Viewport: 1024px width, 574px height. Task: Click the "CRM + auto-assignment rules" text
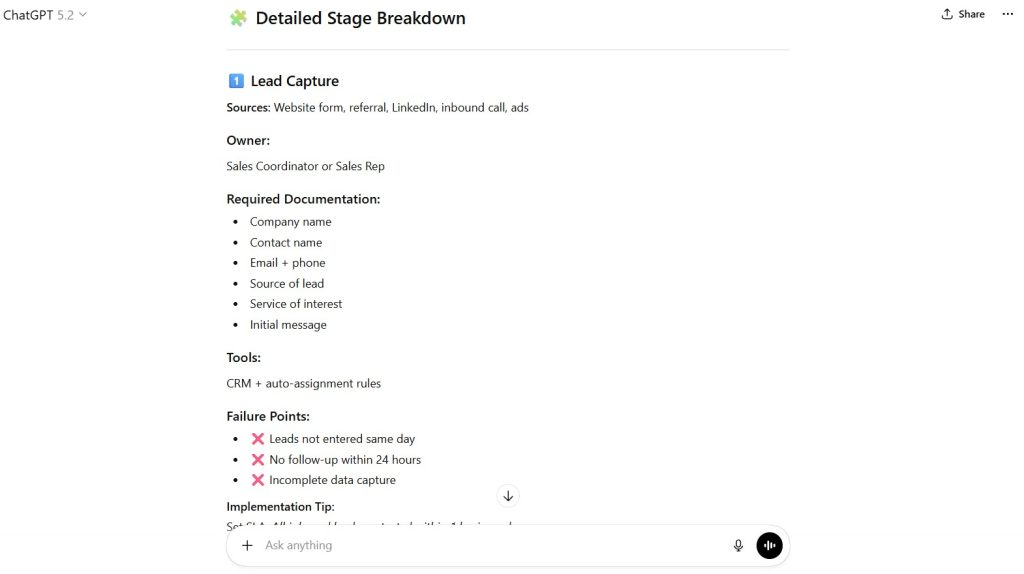coord(303,383)
